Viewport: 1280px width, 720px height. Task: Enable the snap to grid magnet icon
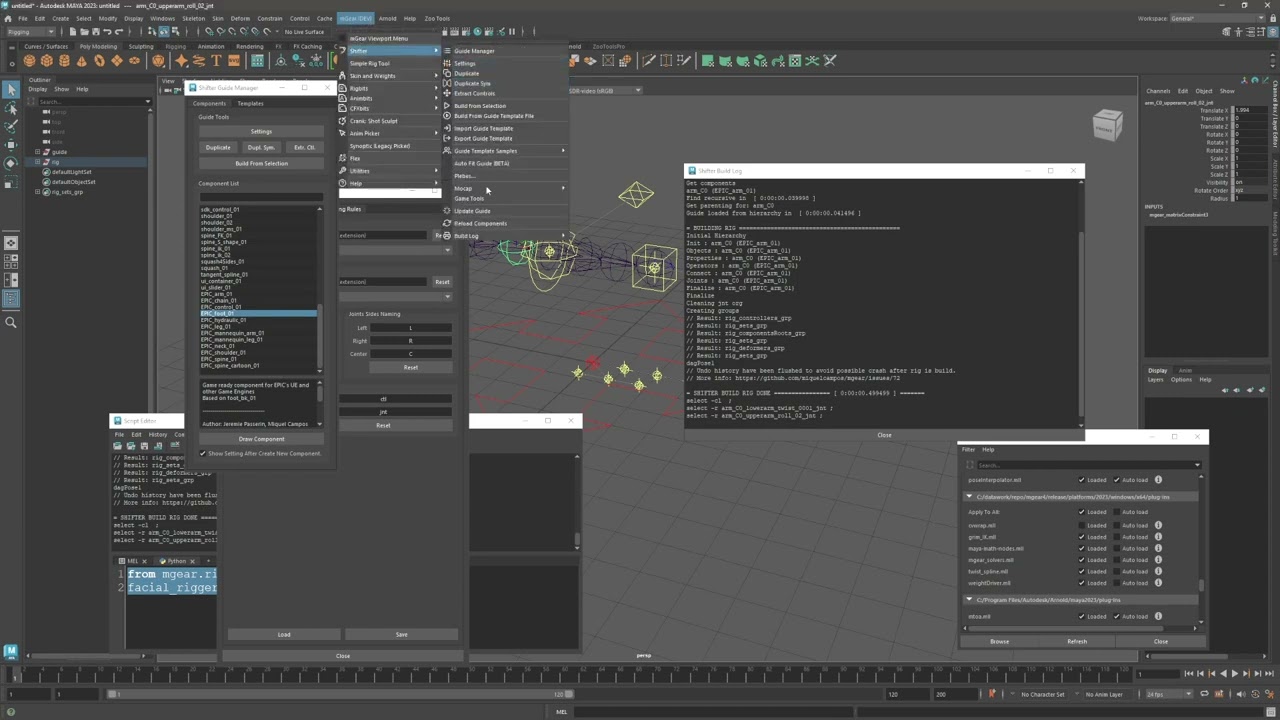(x=208, y=32)
